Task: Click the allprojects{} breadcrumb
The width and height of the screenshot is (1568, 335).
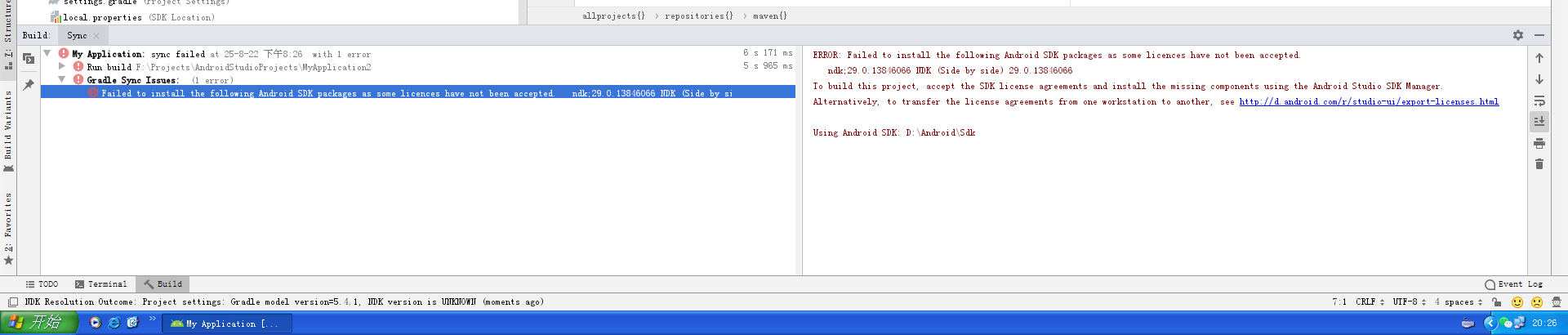Action: pos(613,16)
